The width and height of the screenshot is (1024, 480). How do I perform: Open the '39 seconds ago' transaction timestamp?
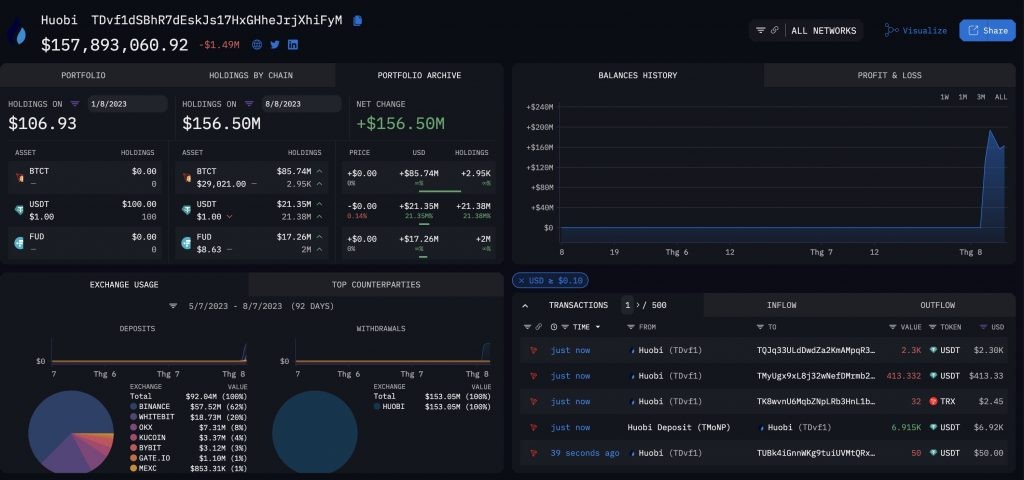(584, 453)
